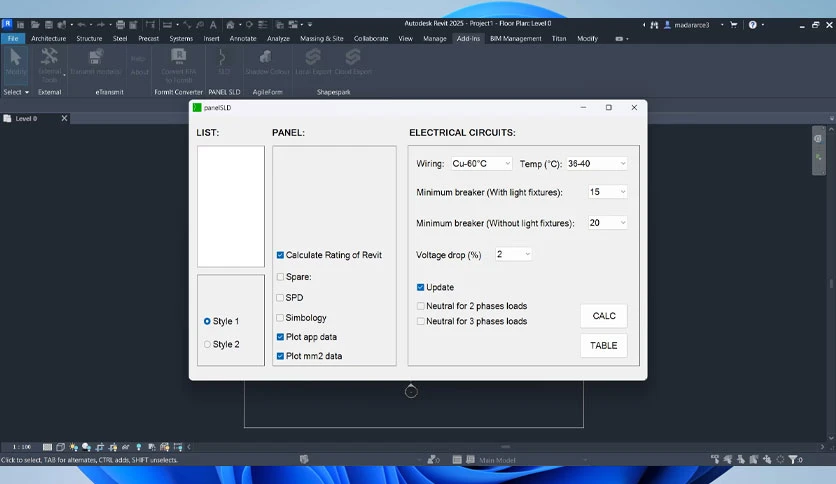The height and width of the screenshot is (484, 836).
Task: Click the Open folder icon in quick access toolbar
Action: coord(35,25)
